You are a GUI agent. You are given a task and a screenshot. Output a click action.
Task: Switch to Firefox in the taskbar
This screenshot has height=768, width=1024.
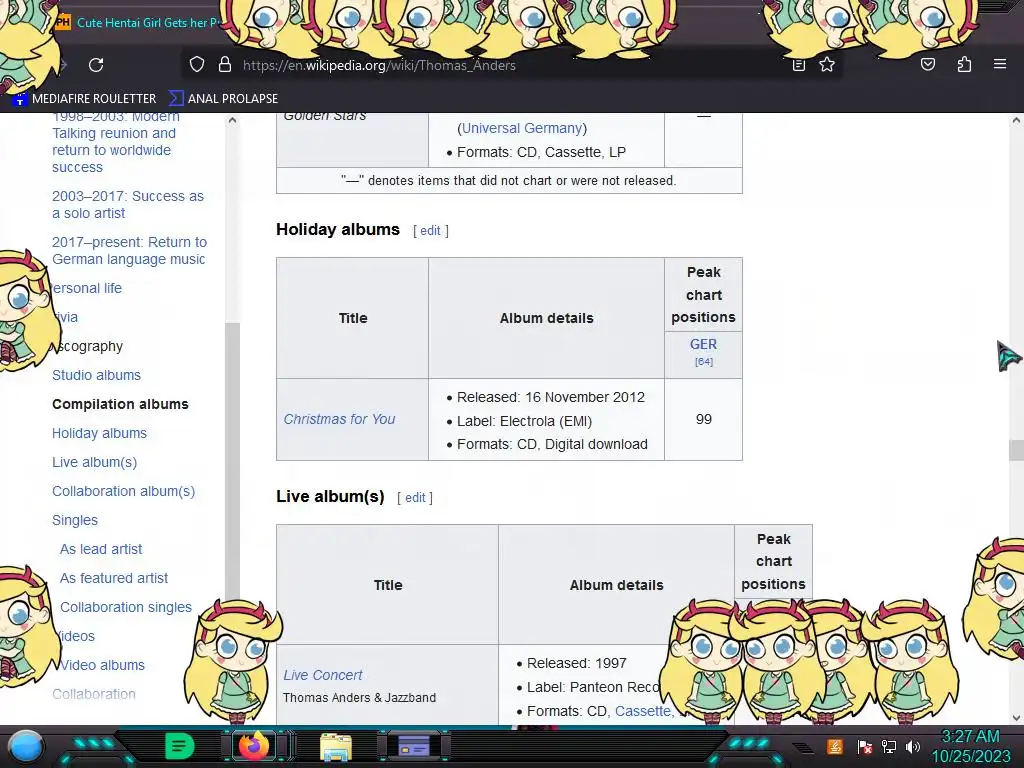[254, 746]
